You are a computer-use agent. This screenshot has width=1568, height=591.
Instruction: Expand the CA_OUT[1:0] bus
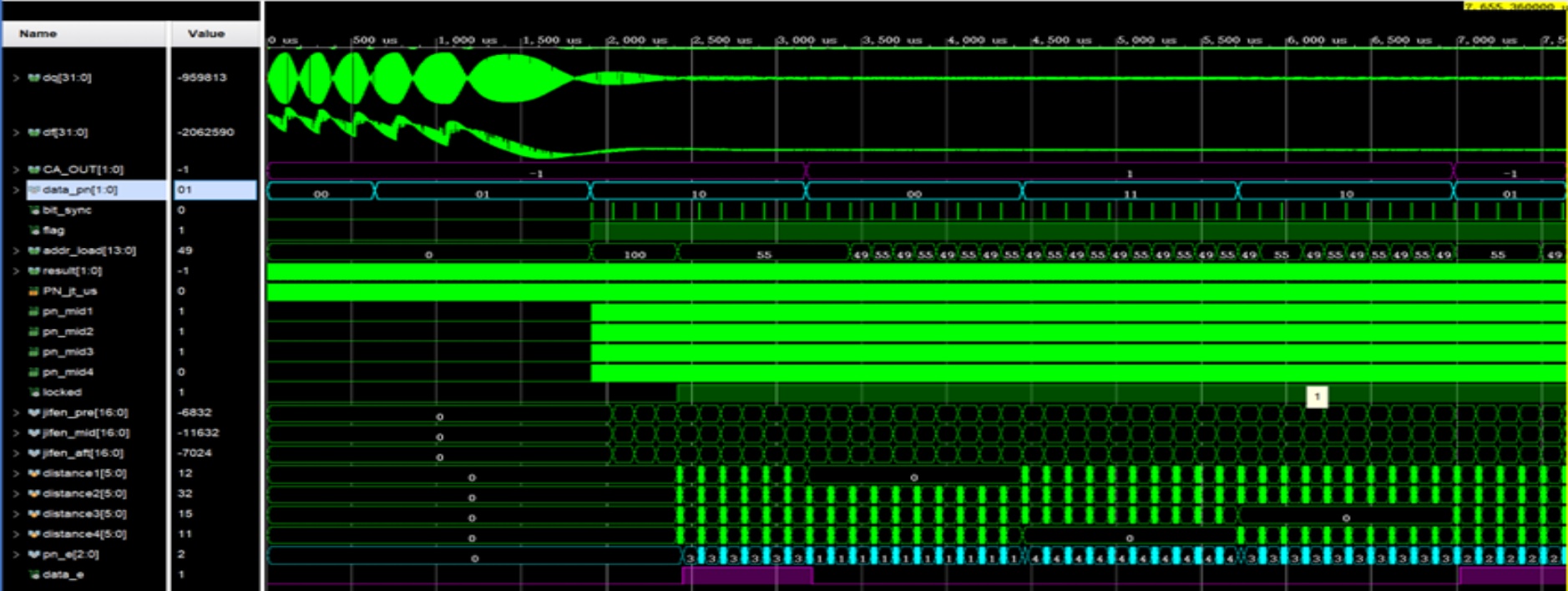coord(16,169)
